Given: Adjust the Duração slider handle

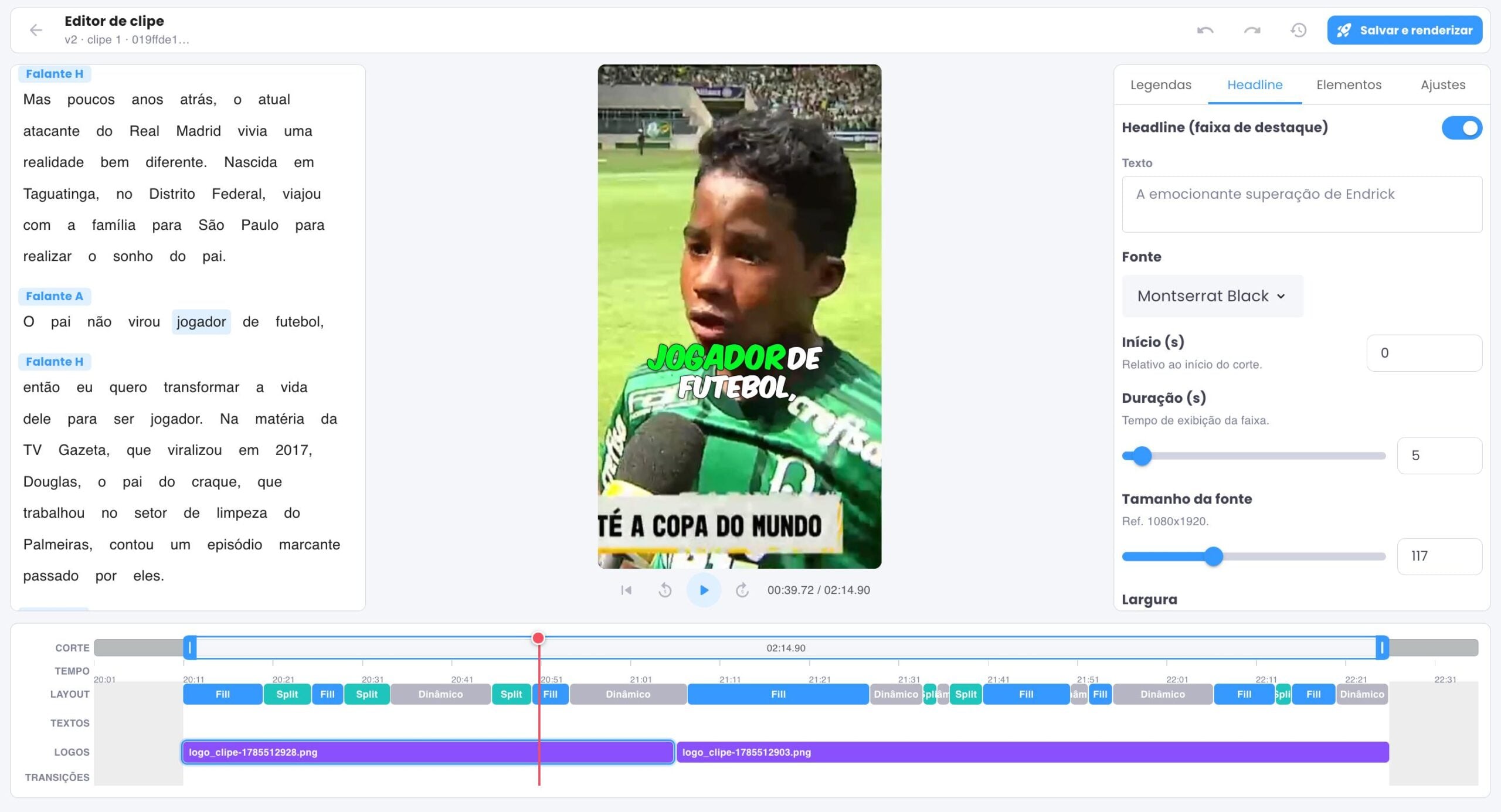Looking at the screenshot, I should tap(1141, 456).
